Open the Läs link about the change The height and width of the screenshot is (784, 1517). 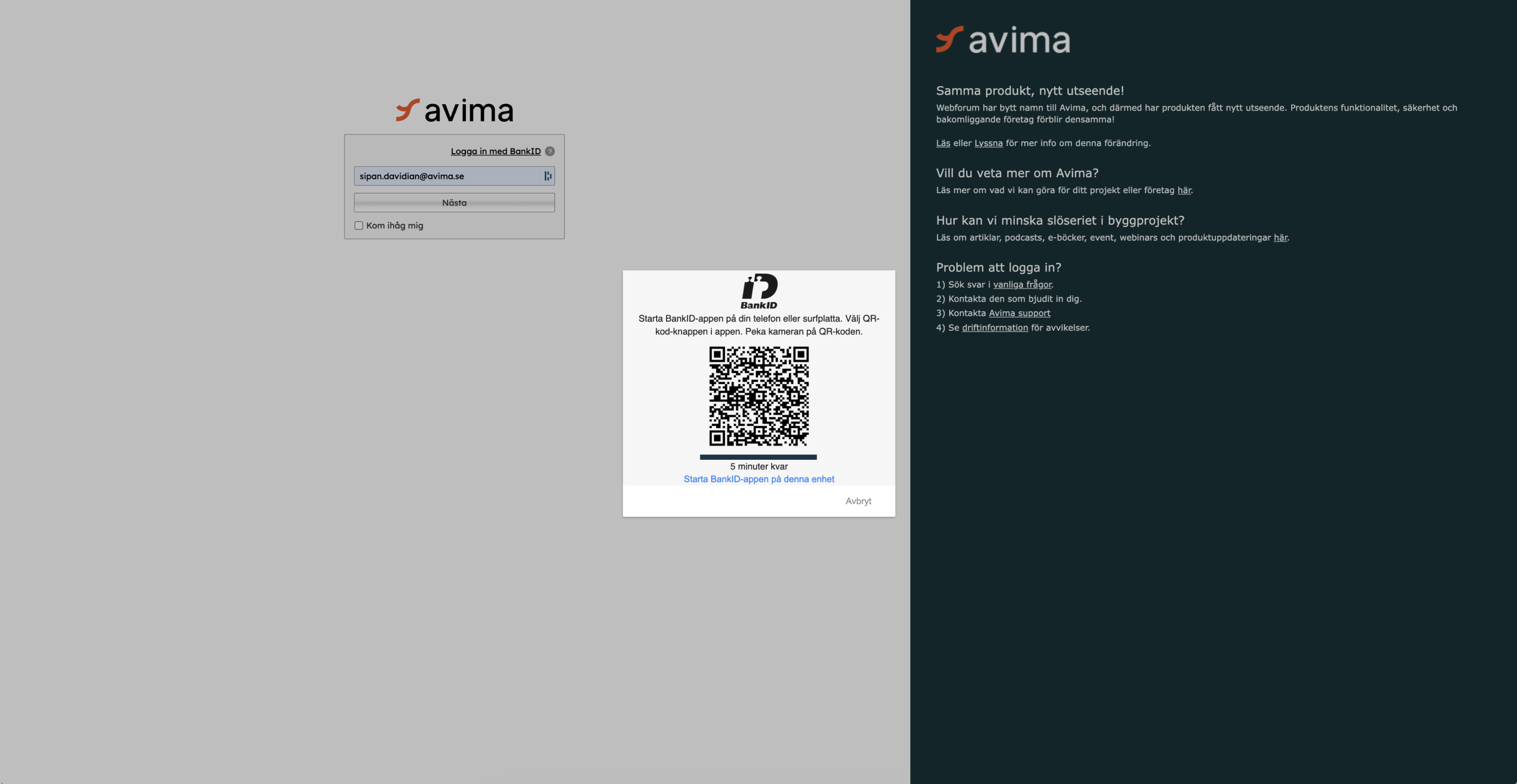[x=943, y=143]
